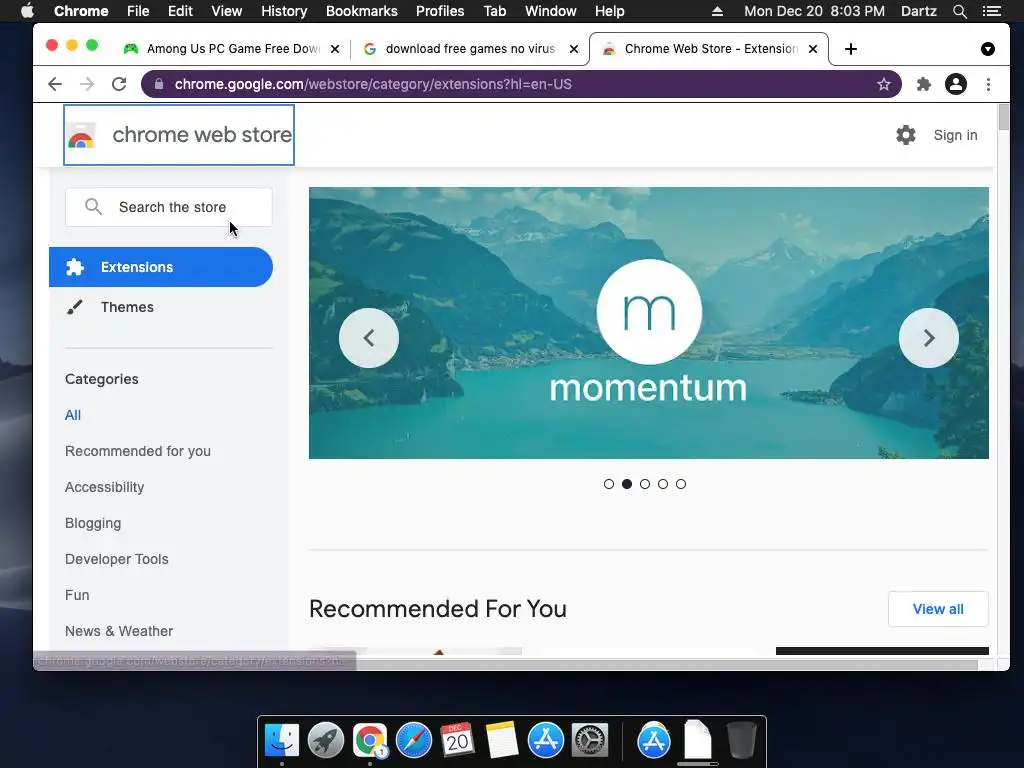
Task: Bookmark this page with the star icon
Action: (884, 84)
